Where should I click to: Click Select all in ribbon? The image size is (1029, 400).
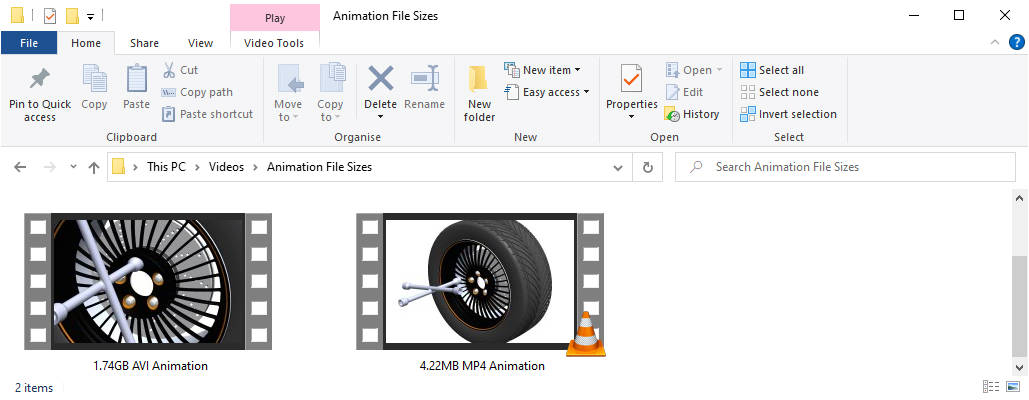(x=771, y=70)
